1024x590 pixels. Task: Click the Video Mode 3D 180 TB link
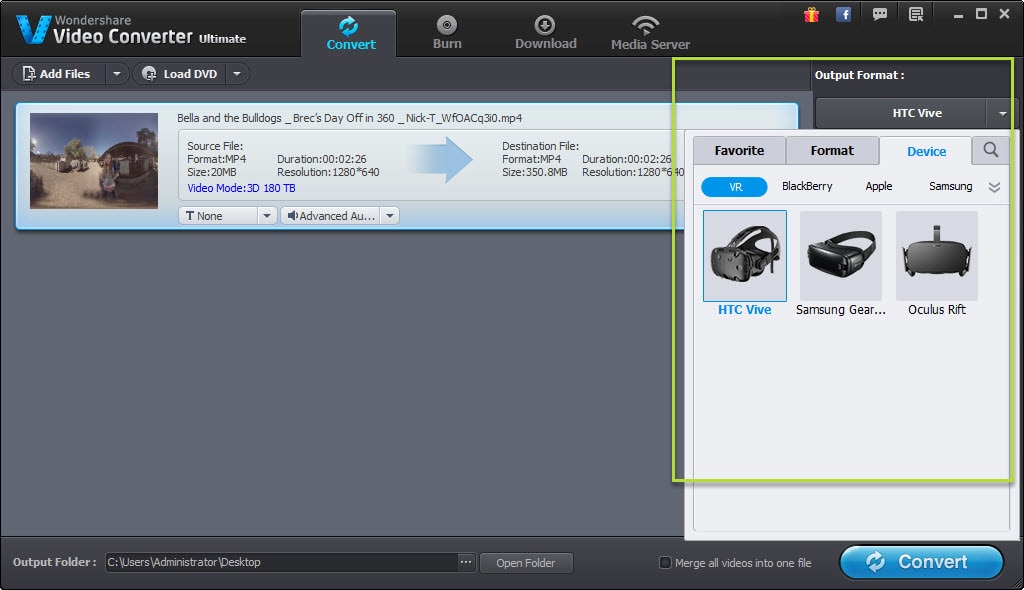coord(241,188)
